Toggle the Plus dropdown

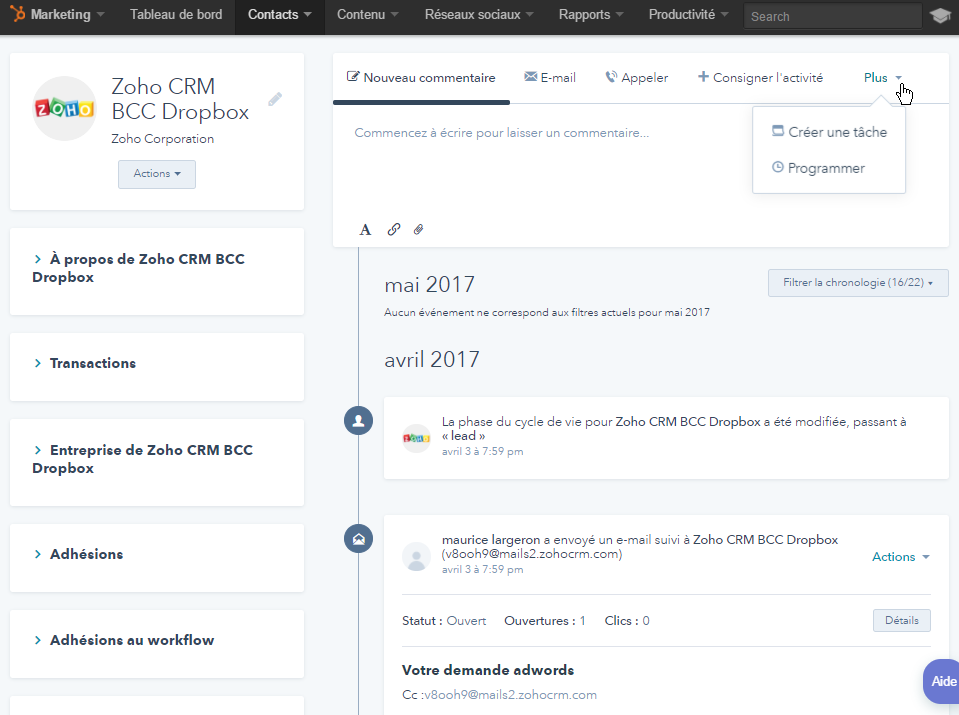pos(883,78)
